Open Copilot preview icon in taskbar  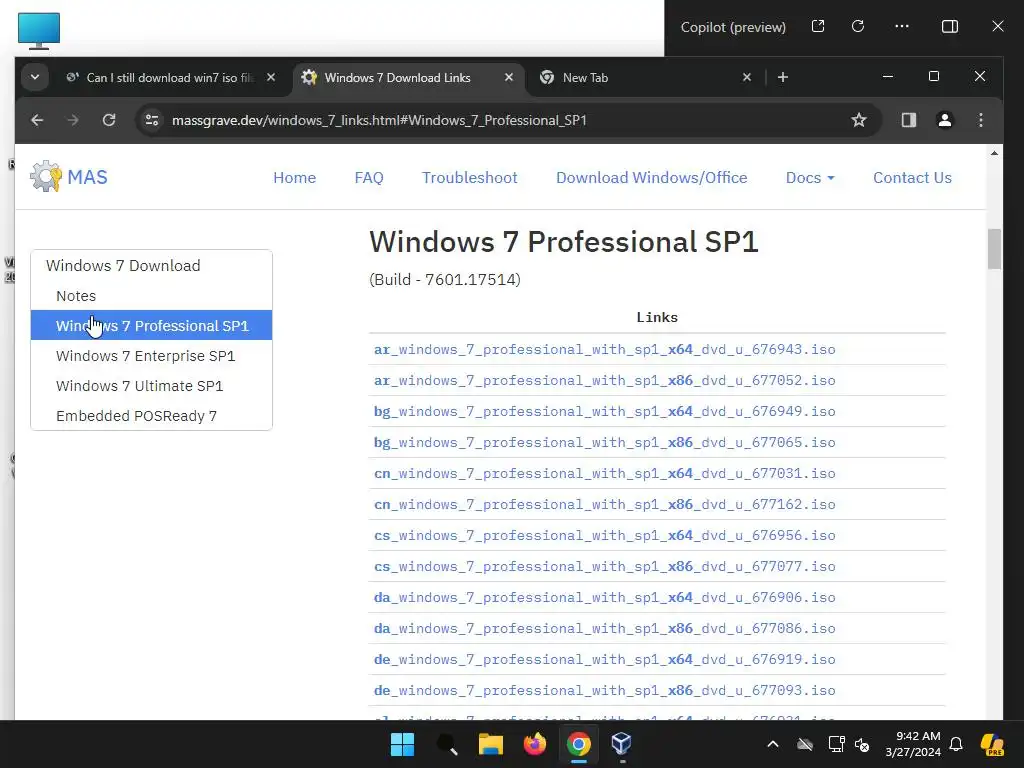[992, 744]
